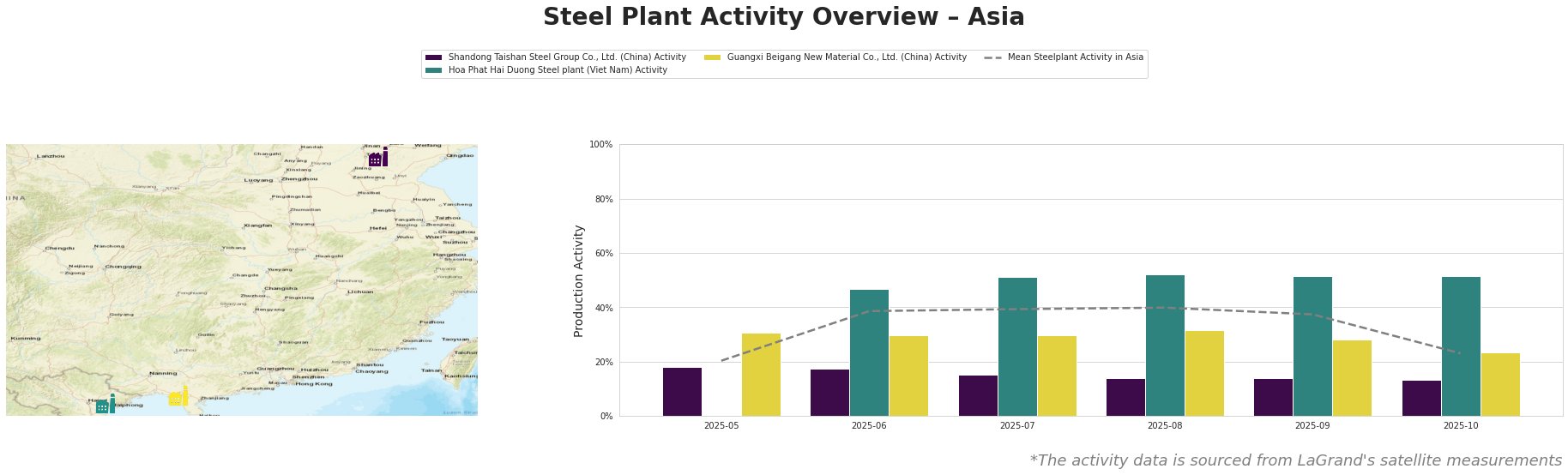
Task: Click the purple bar for 2025-10
Action: (x=1421, y=399)
